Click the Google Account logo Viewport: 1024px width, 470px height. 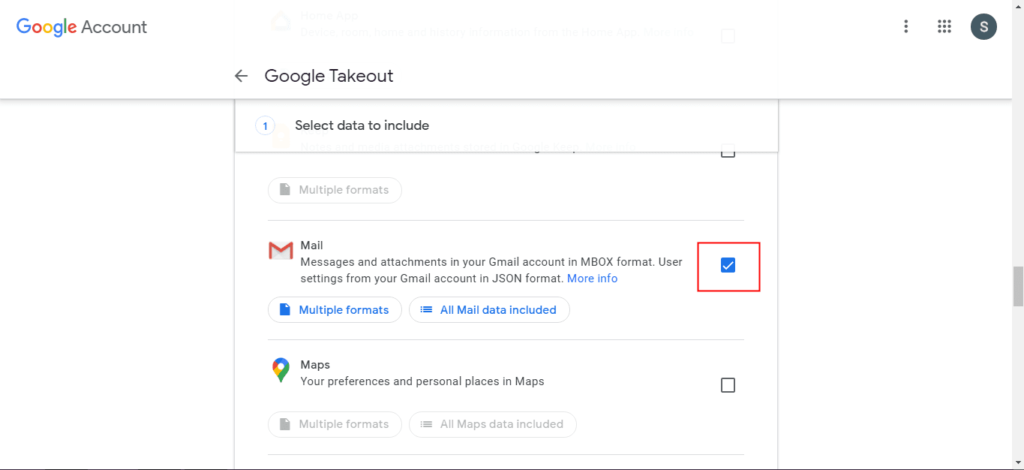click(x=82, y=27)
